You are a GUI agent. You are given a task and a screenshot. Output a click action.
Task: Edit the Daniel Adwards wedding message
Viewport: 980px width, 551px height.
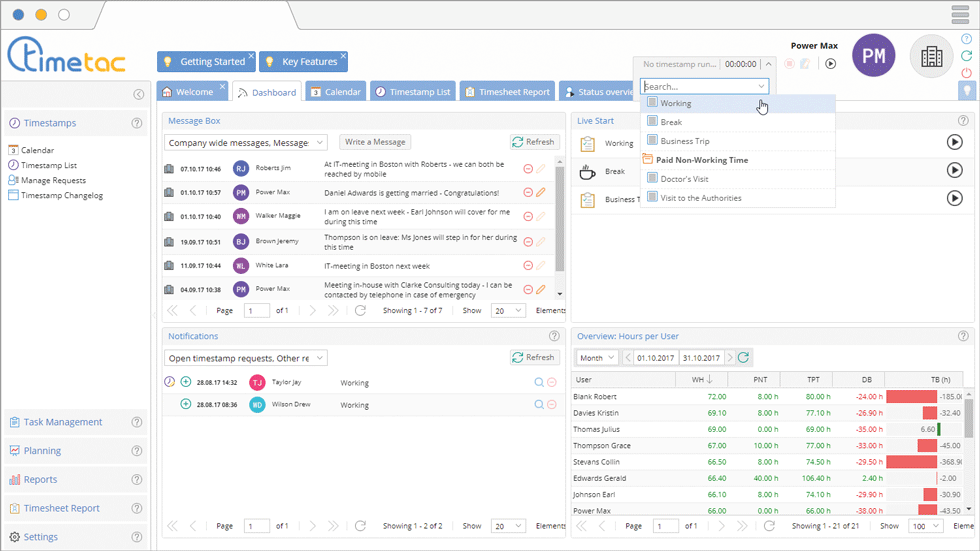pos(541,192)
